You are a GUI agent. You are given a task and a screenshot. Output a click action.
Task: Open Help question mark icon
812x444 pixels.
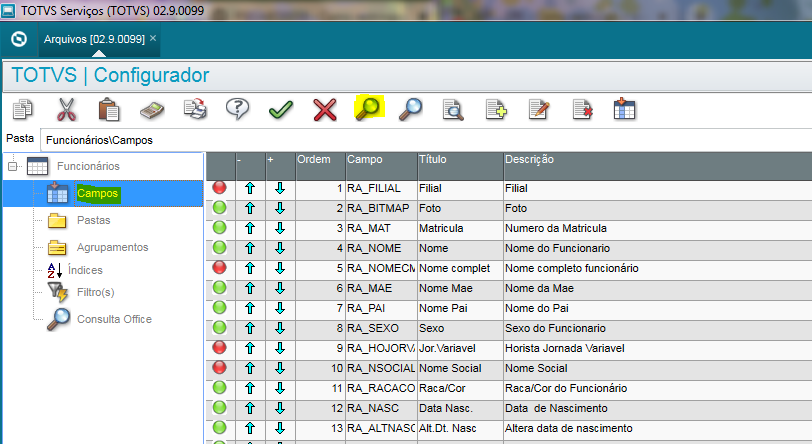pos(238,109)
